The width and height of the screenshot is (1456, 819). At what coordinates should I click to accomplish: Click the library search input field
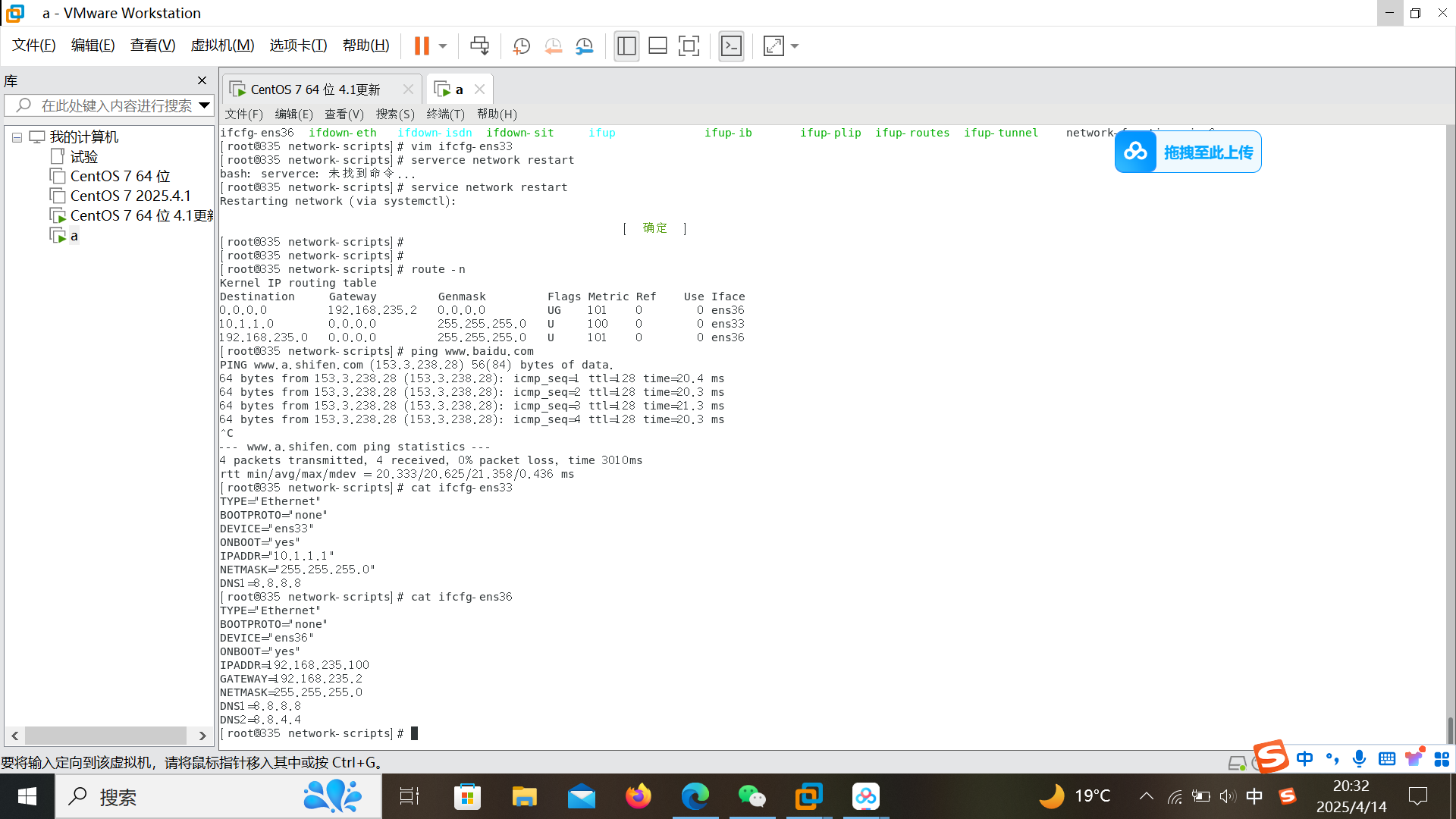pos(114,105)
